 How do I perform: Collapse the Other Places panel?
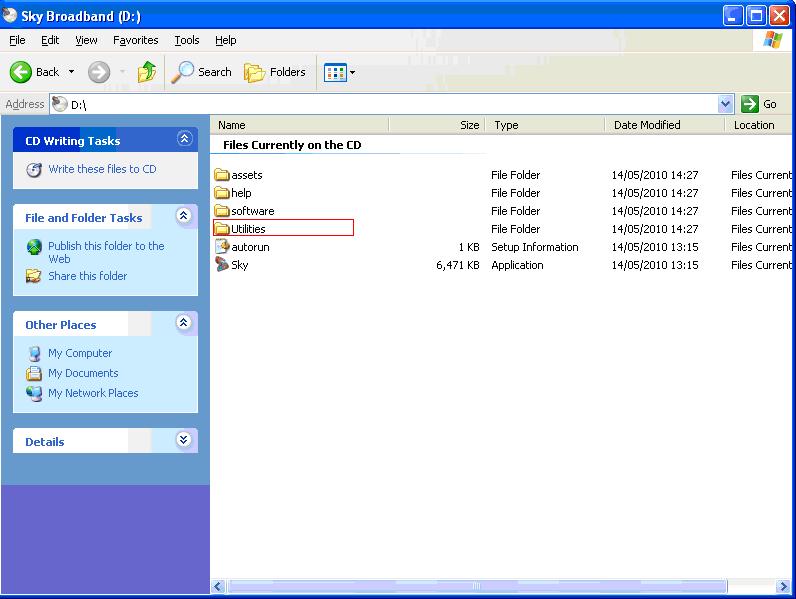[184, 322]
